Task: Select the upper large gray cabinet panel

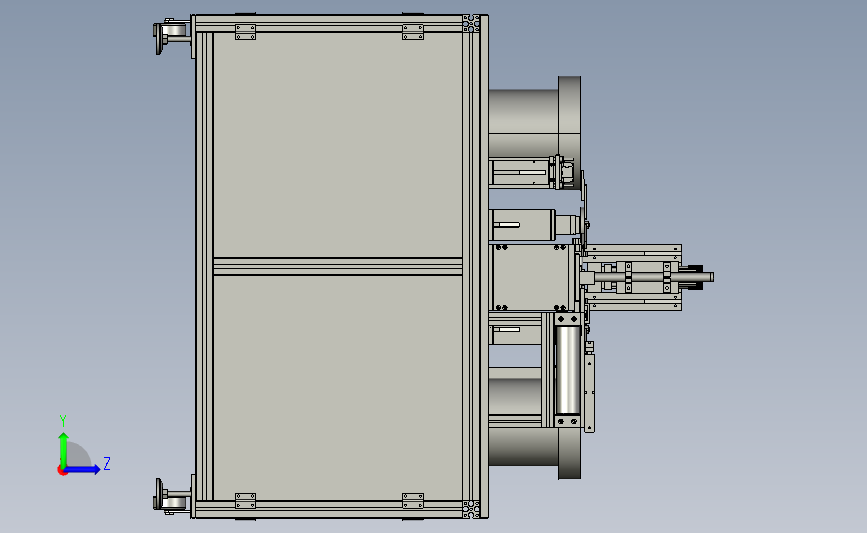Action: click(337, 144)
